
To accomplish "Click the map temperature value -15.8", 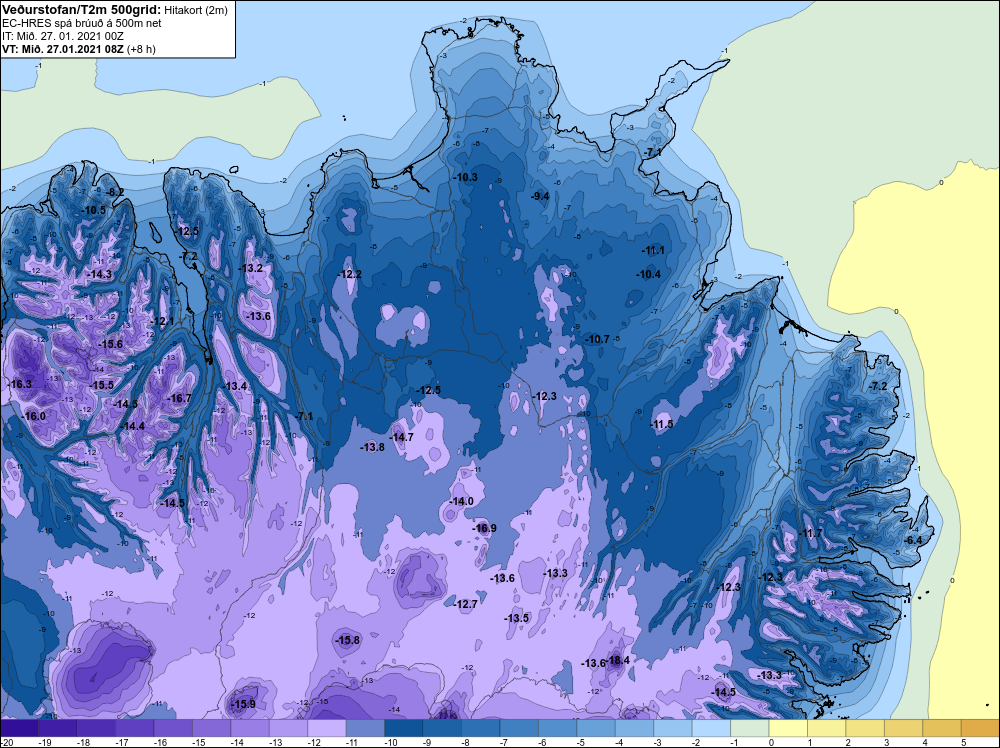I will point(348,640).
